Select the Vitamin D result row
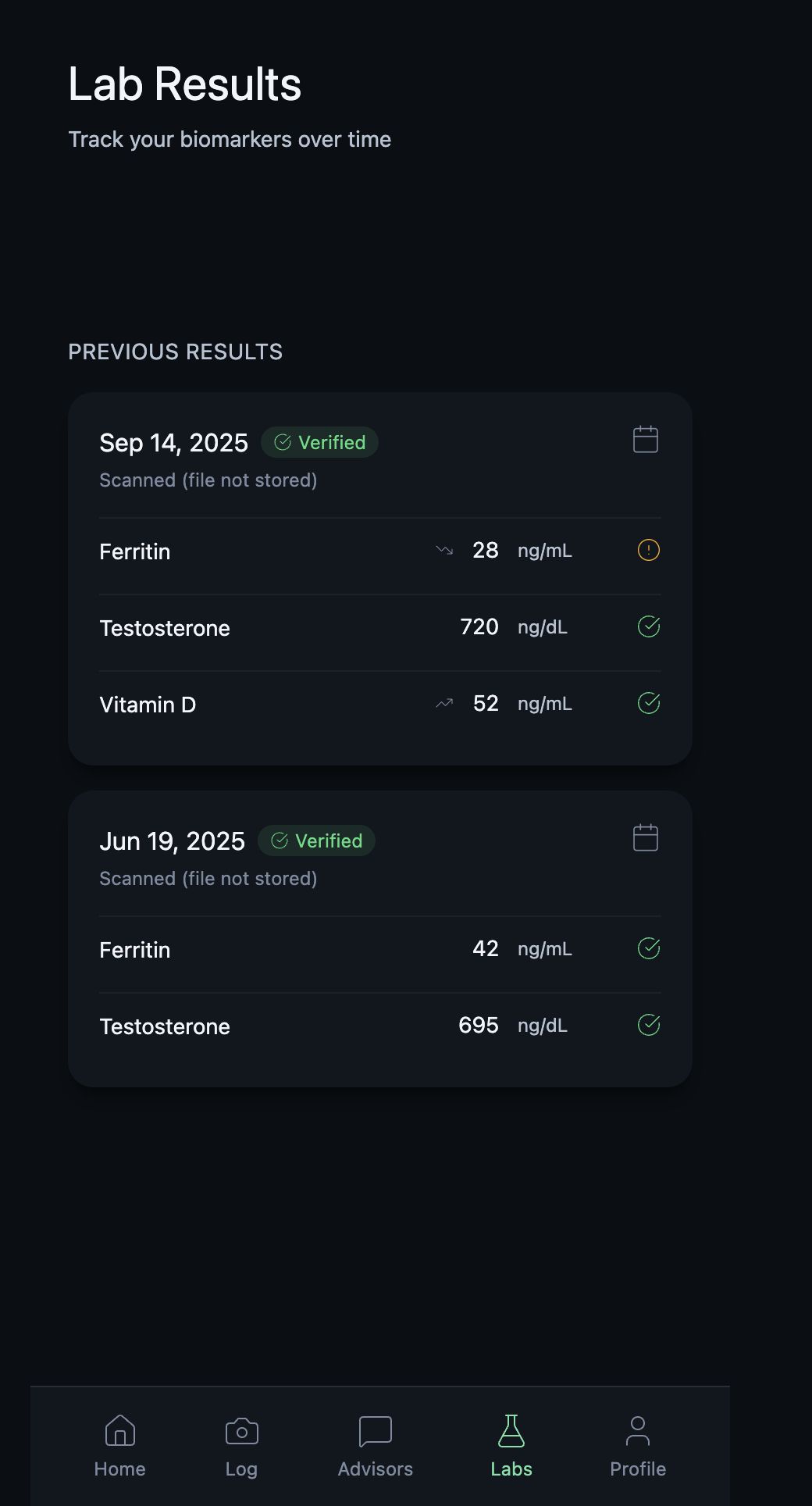 [x=312, y=705]
